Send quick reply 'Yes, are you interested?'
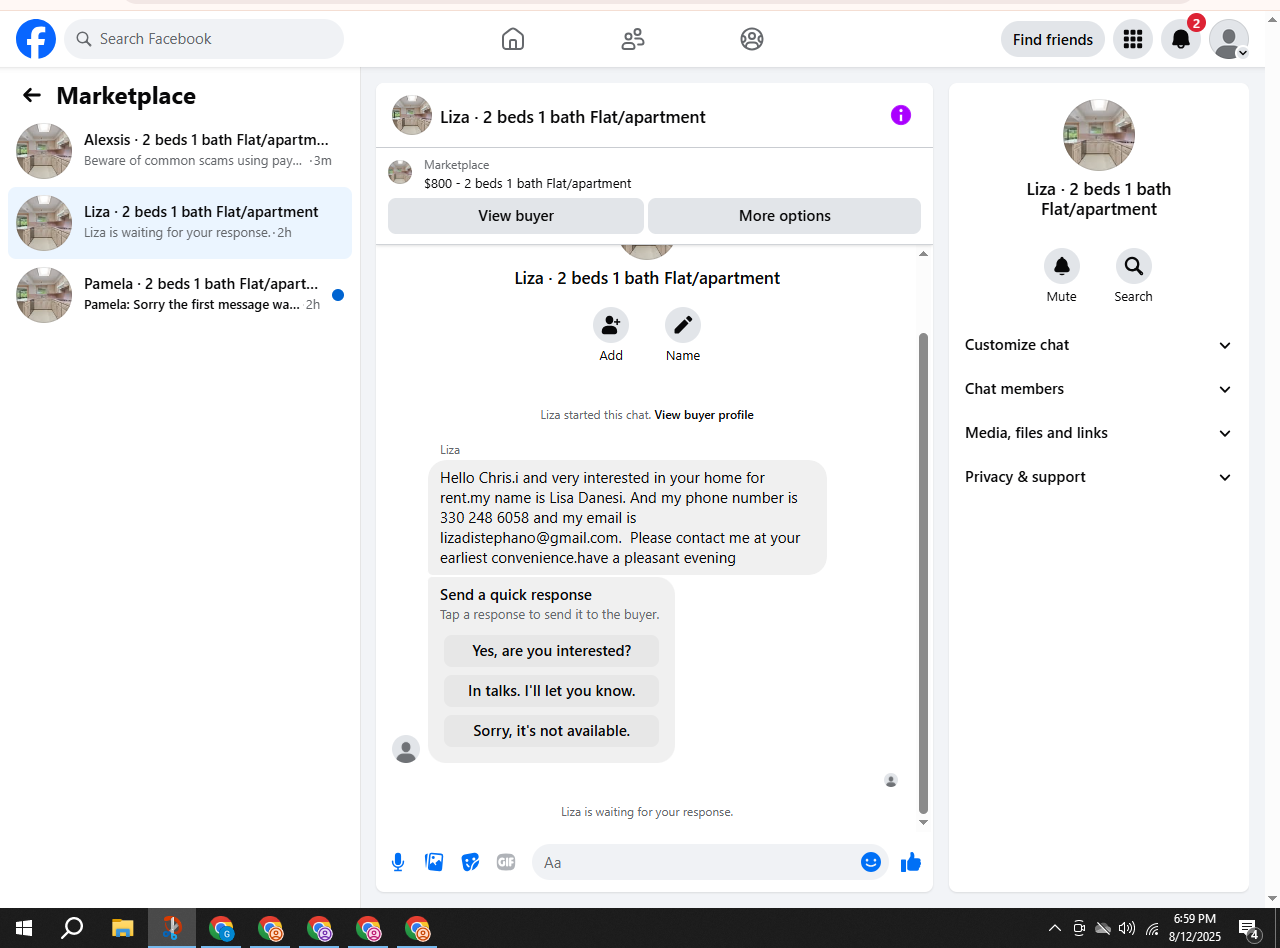 551,651
